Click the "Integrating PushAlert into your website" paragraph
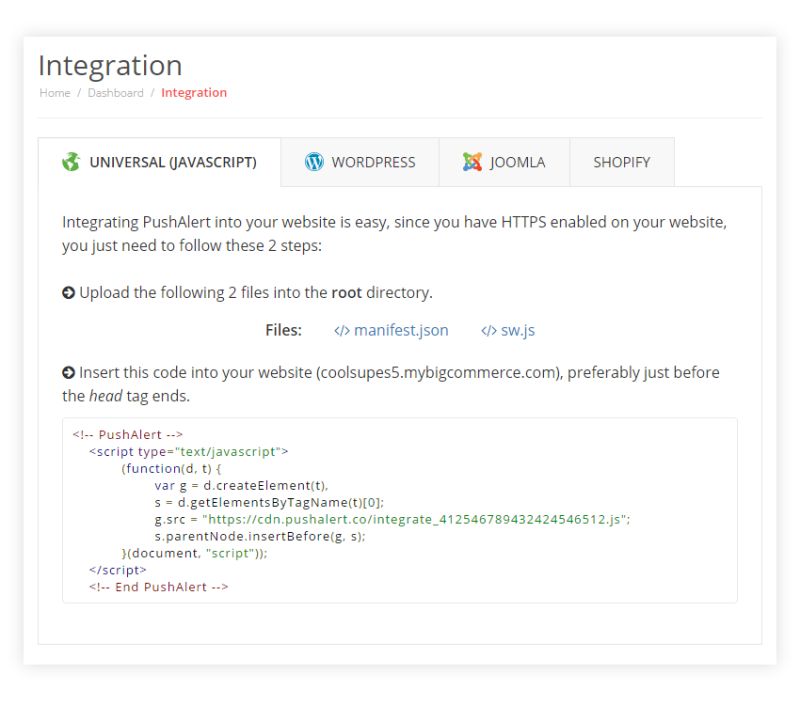This screenshot has height=705, width=800. pyautogui.click(x=394, y=234)
